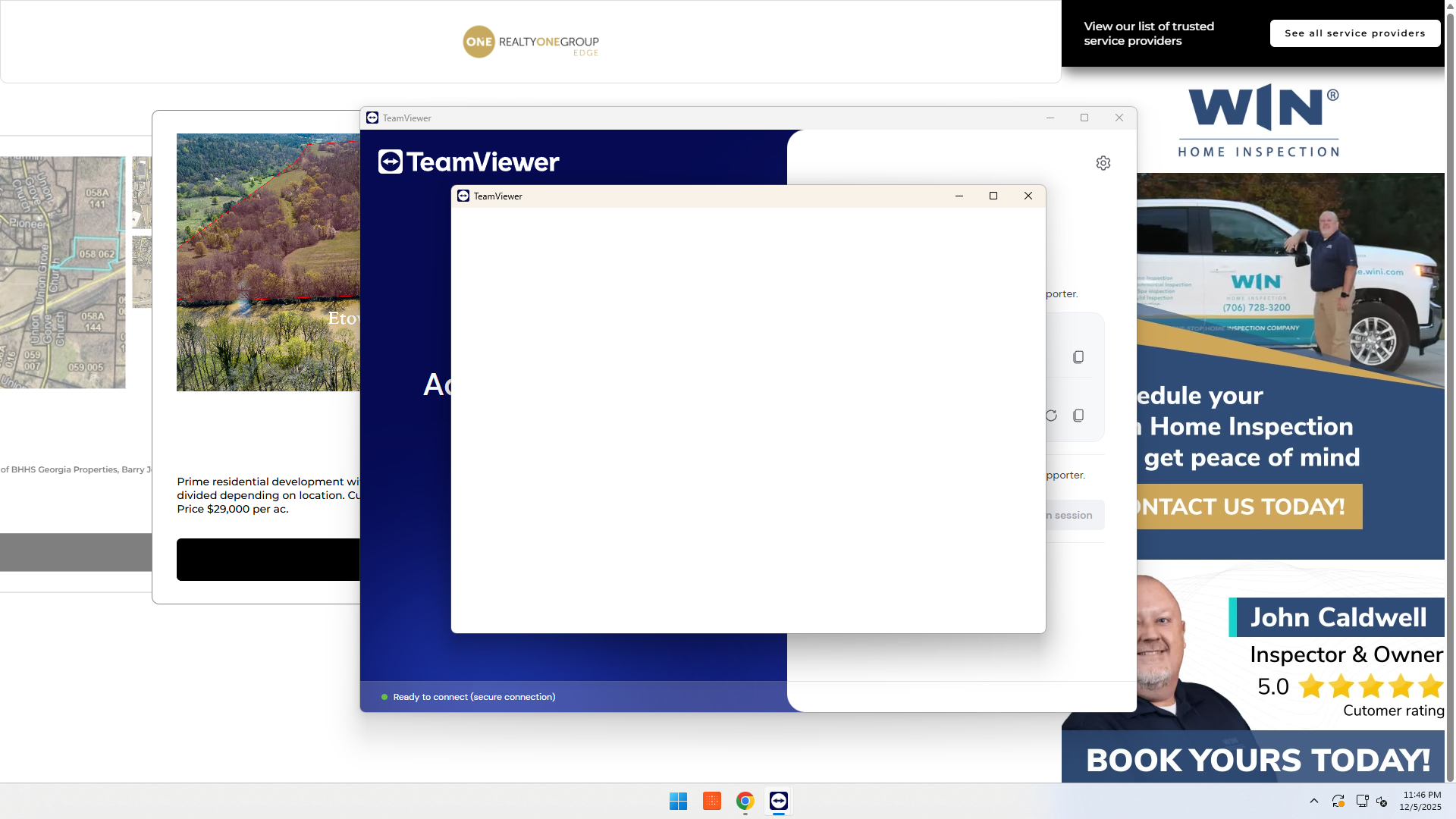1456x819 pixels.
Task: Open the Windows Start menu
Action: point(678,801)
